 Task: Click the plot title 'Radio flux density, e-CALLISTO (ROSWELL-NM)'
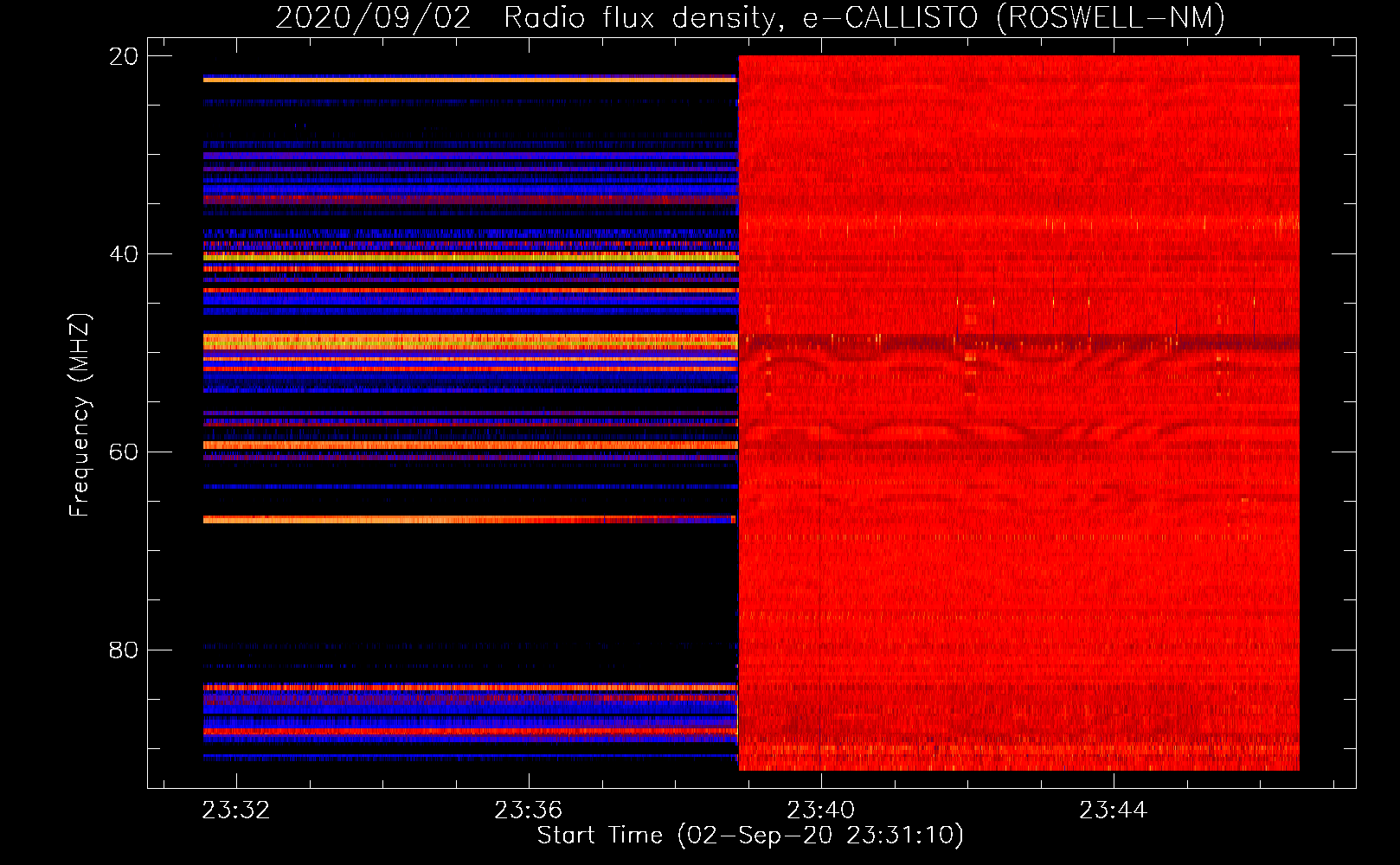pos(864,18)
